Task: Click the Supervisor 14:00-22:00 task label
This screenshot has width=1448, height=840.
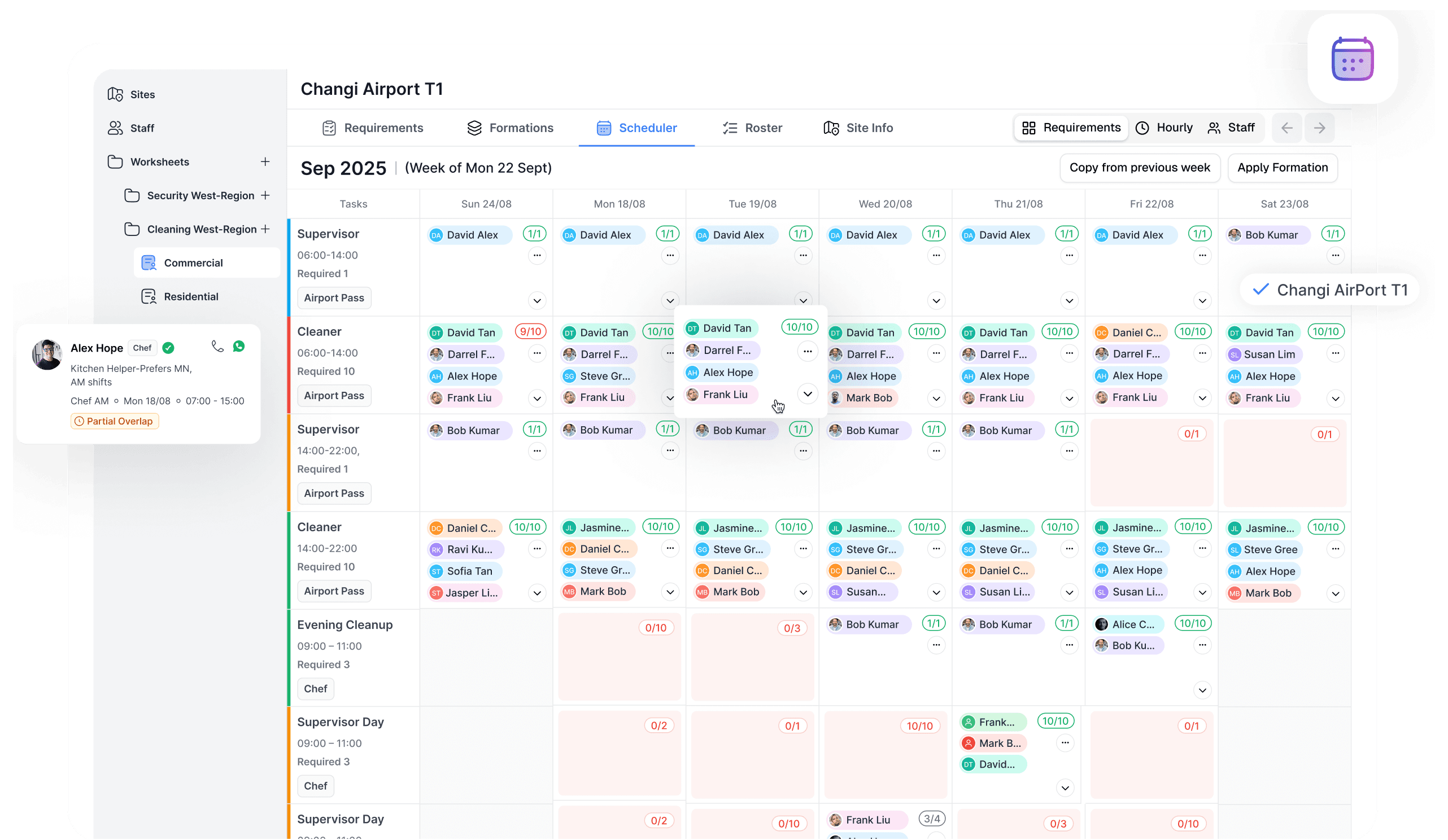Action: pos(328,430)
